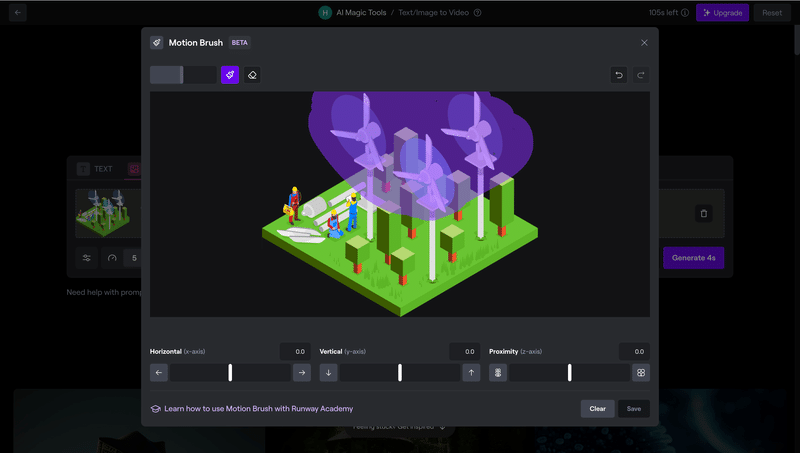
Task: Redo the brush stroke
Action: click(x=641, y=76)
